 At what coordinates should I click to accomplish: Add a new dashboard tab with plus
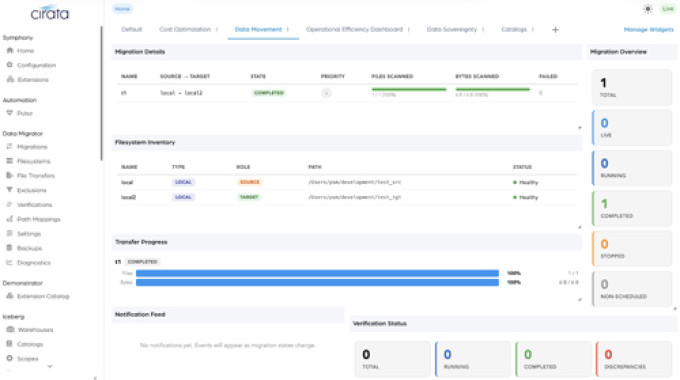pos(555,29)
